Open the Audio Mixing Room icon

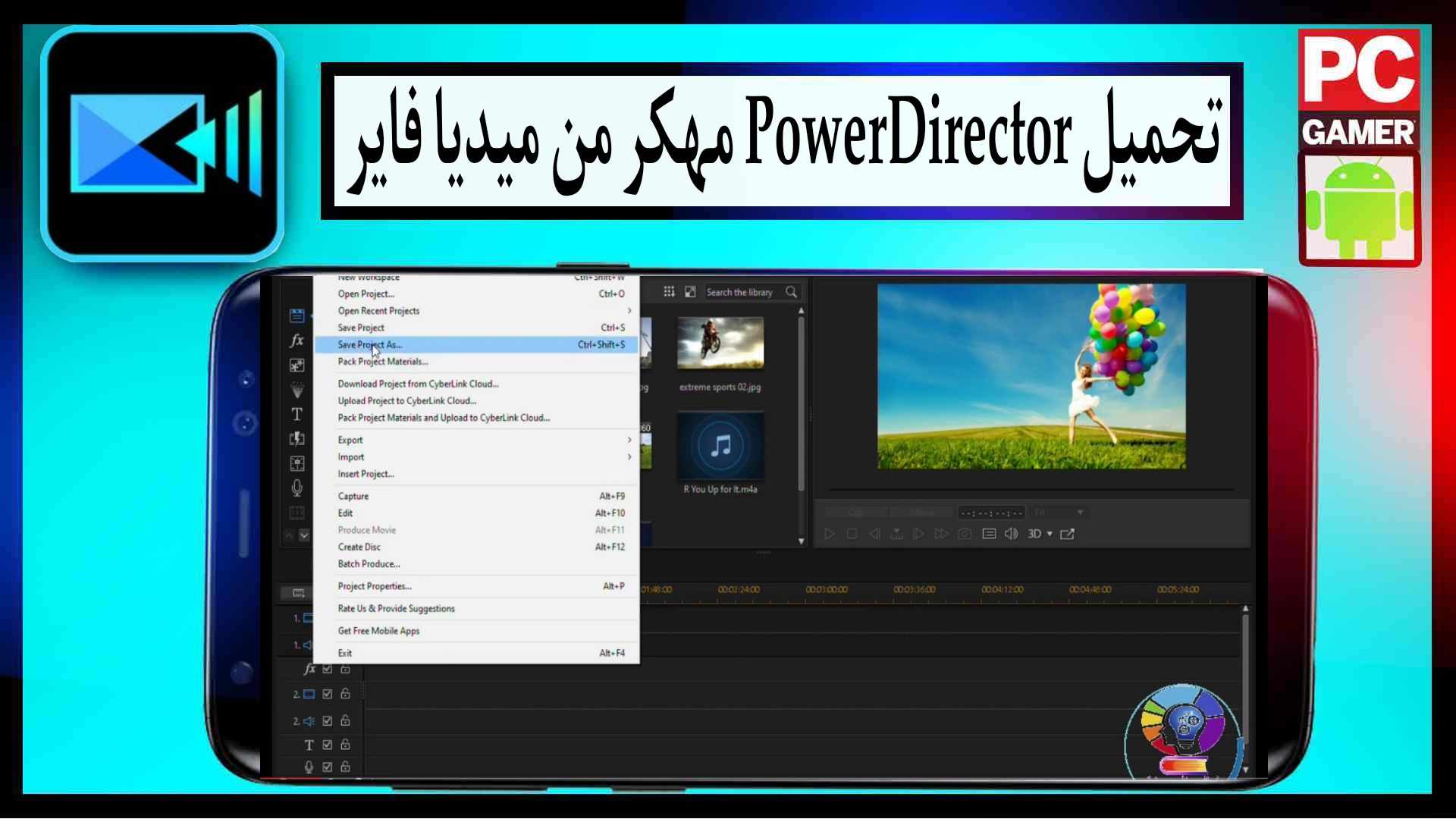tap(297, 463)
